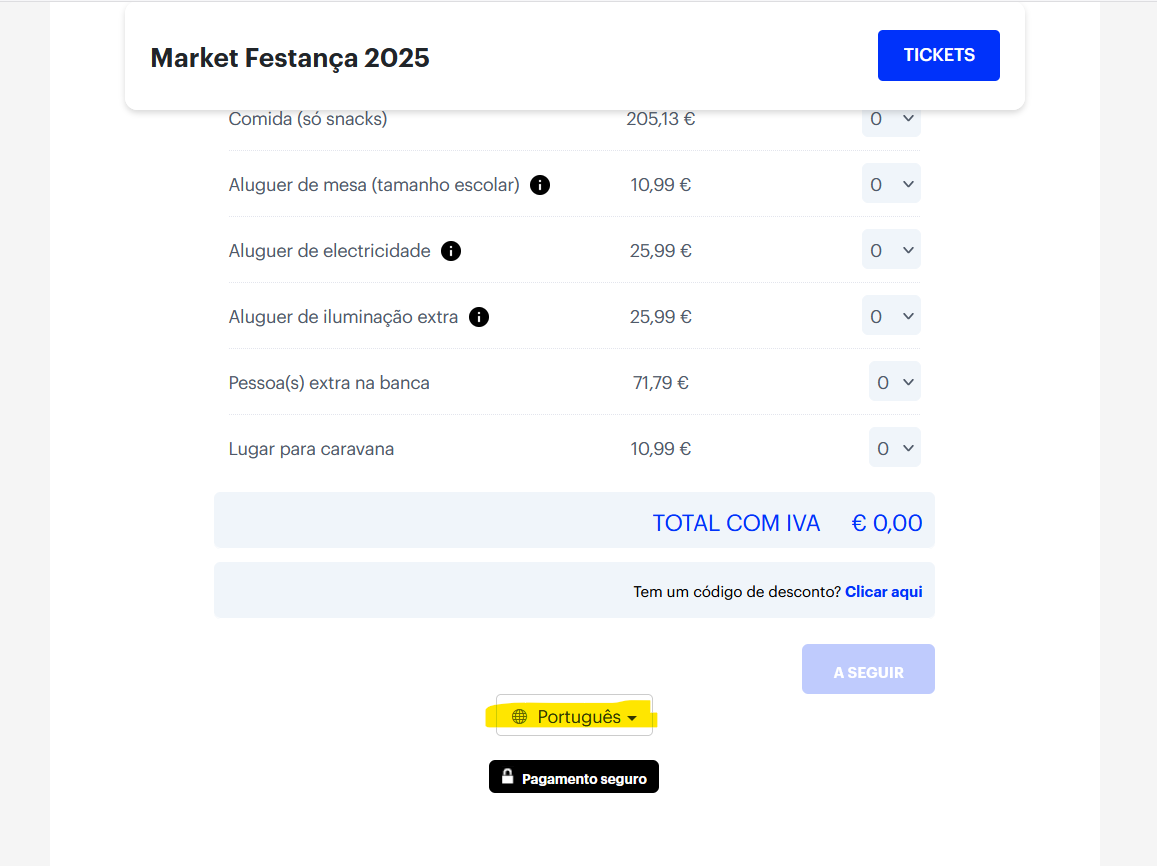Open quantity dropdown for Comida (só snacks)

tap(891, 120)
